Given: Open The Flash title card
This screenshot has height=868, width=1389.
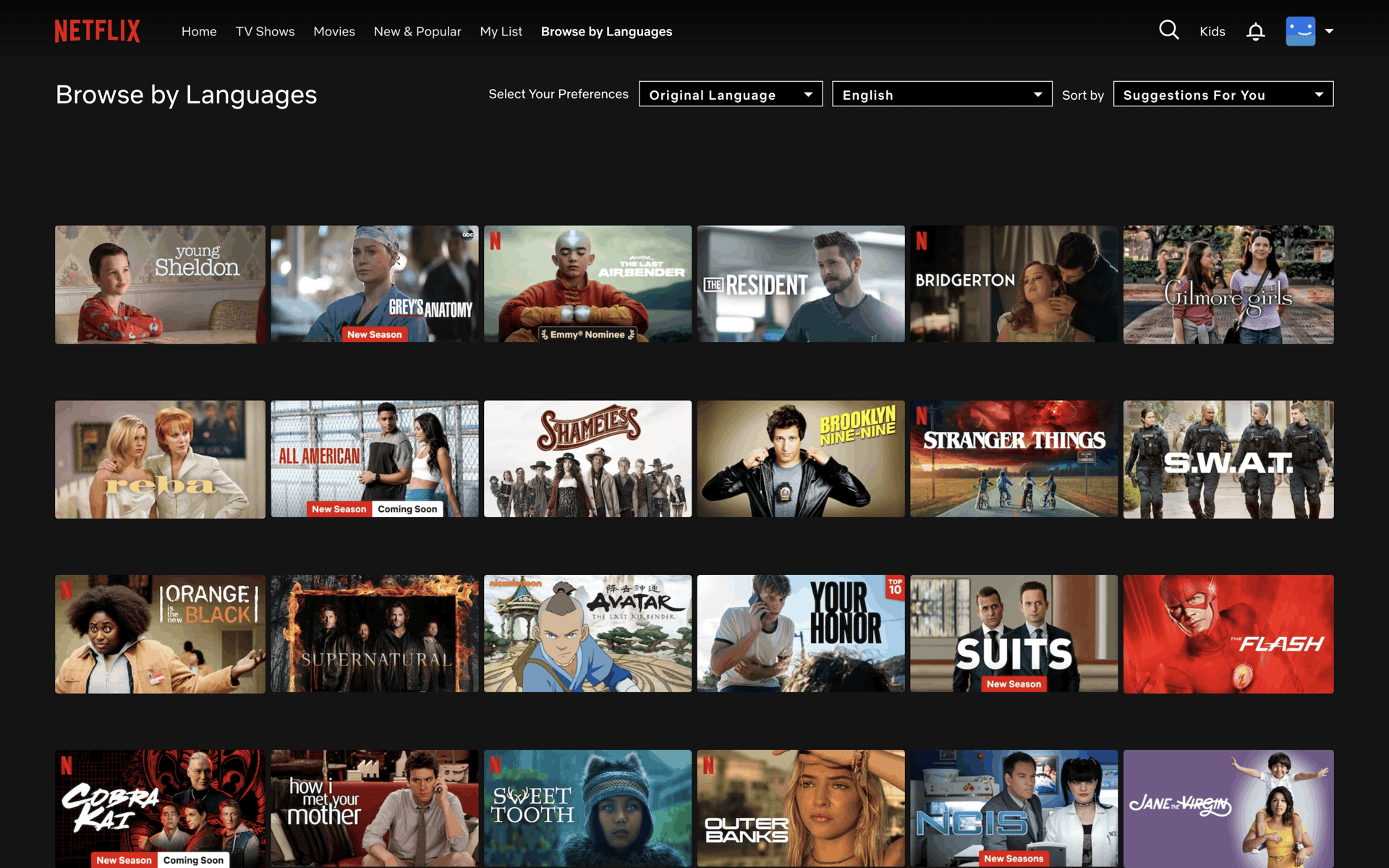Looking at the screenshot, I should pos(1228,634).
